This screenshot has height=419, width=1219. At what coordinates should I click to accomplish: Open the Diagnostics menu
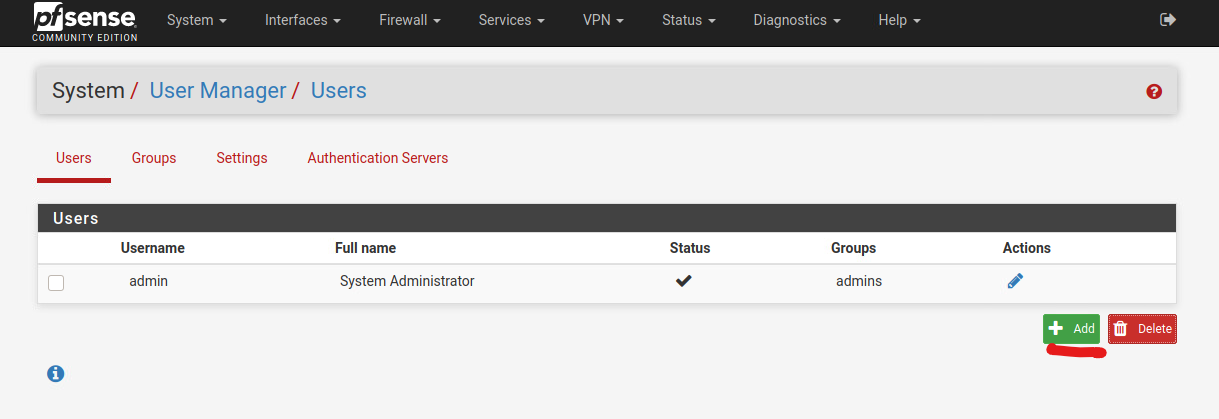[x=796, y=20]
